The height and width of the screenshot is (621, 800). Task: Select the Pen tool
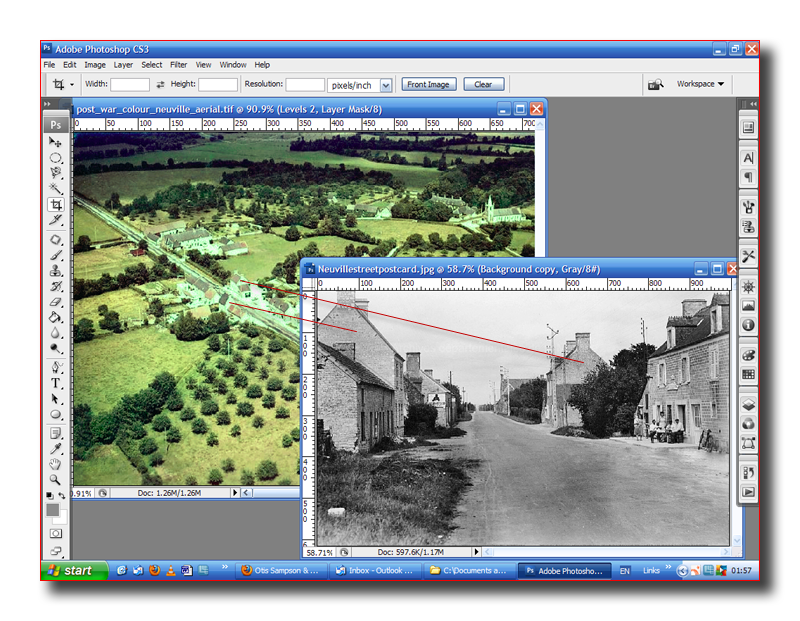click(55, 367)
